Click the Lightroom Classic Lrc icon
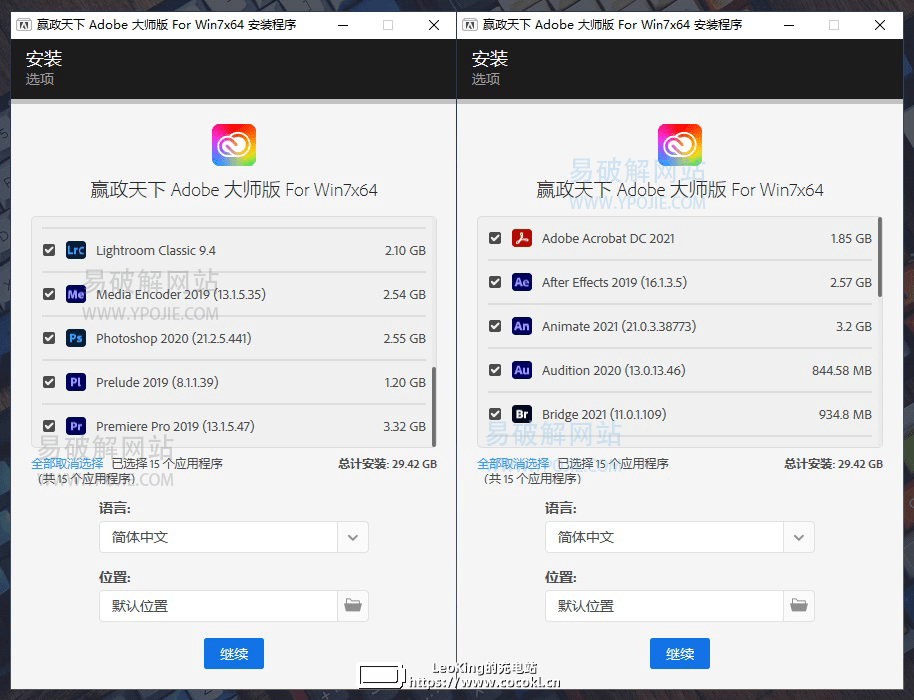 [x=76, y=250]
